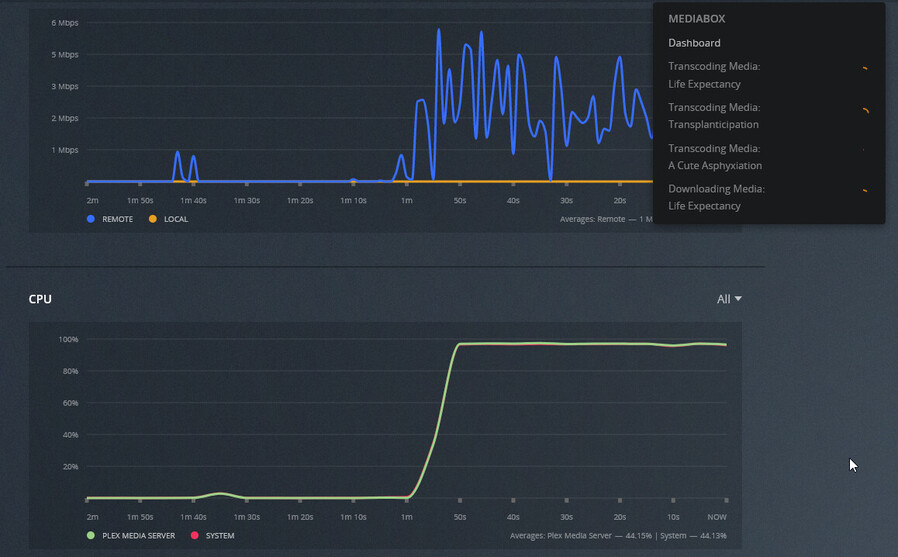
Task: Click the MEDIABOX server heading
Action: [x=696, y=19]
